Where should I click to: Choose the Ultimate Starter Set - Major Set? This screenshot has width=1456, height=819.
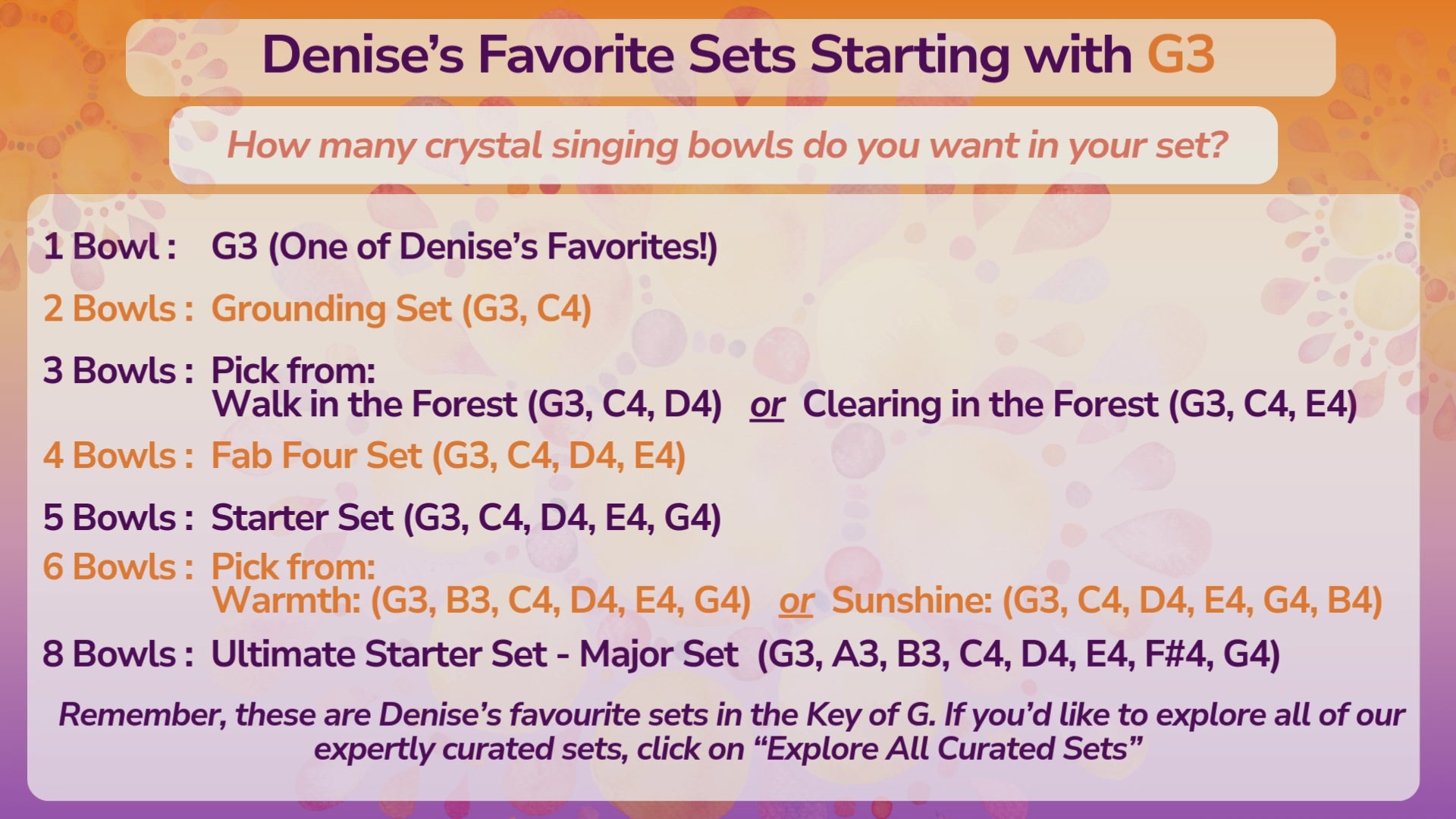click(x=745, y=654)
